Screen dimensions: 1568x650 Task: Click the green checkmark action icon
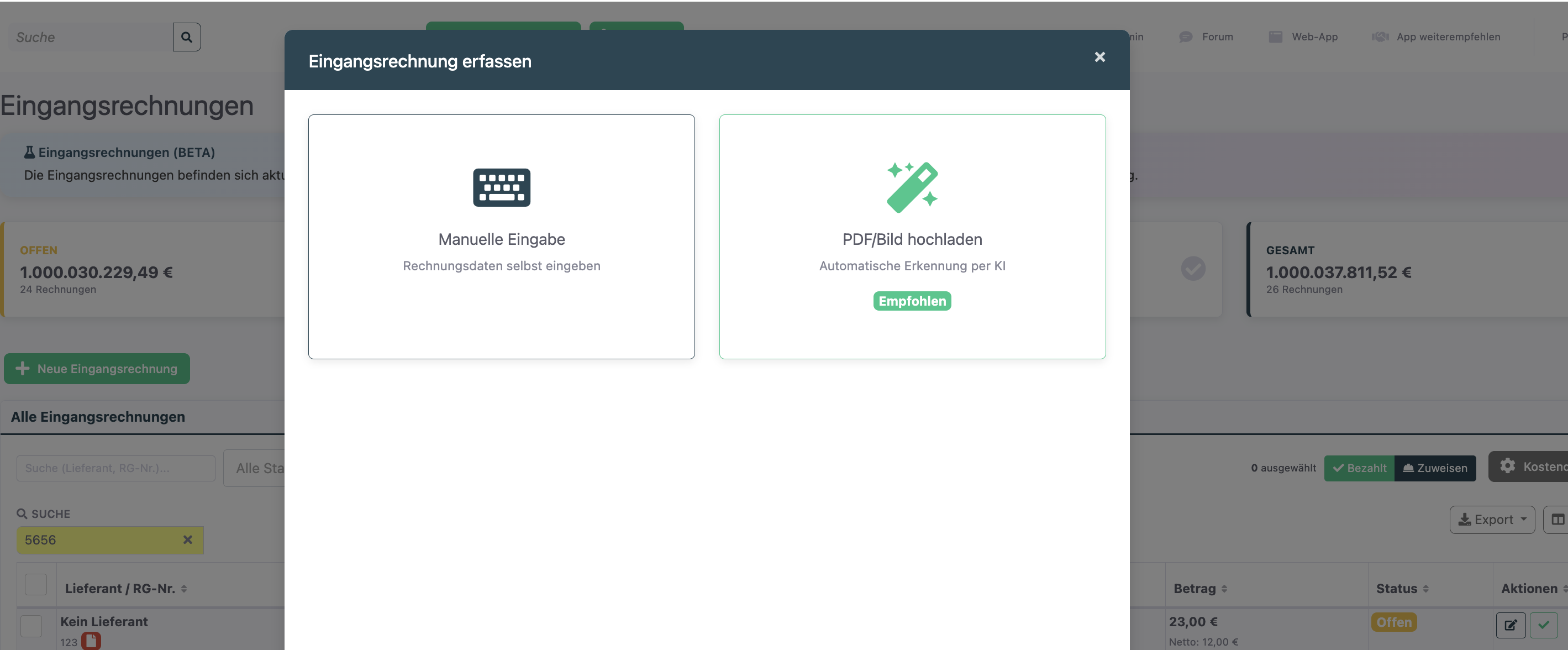[x=1543, y=625]
